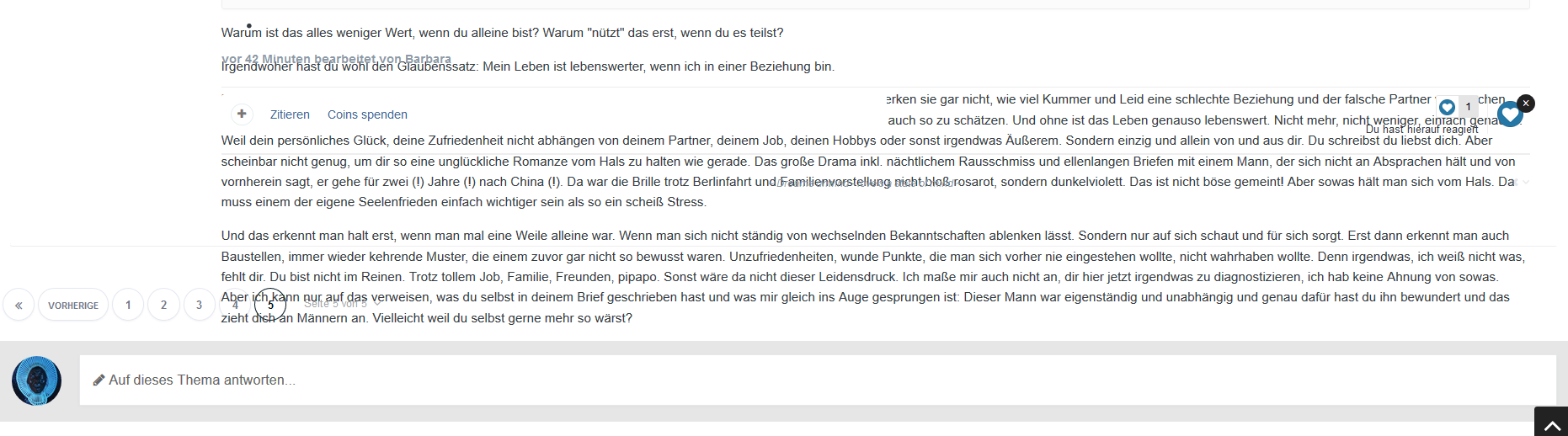Click the user avatar beside reply box

pyautogui.click(x=36, y=380)
